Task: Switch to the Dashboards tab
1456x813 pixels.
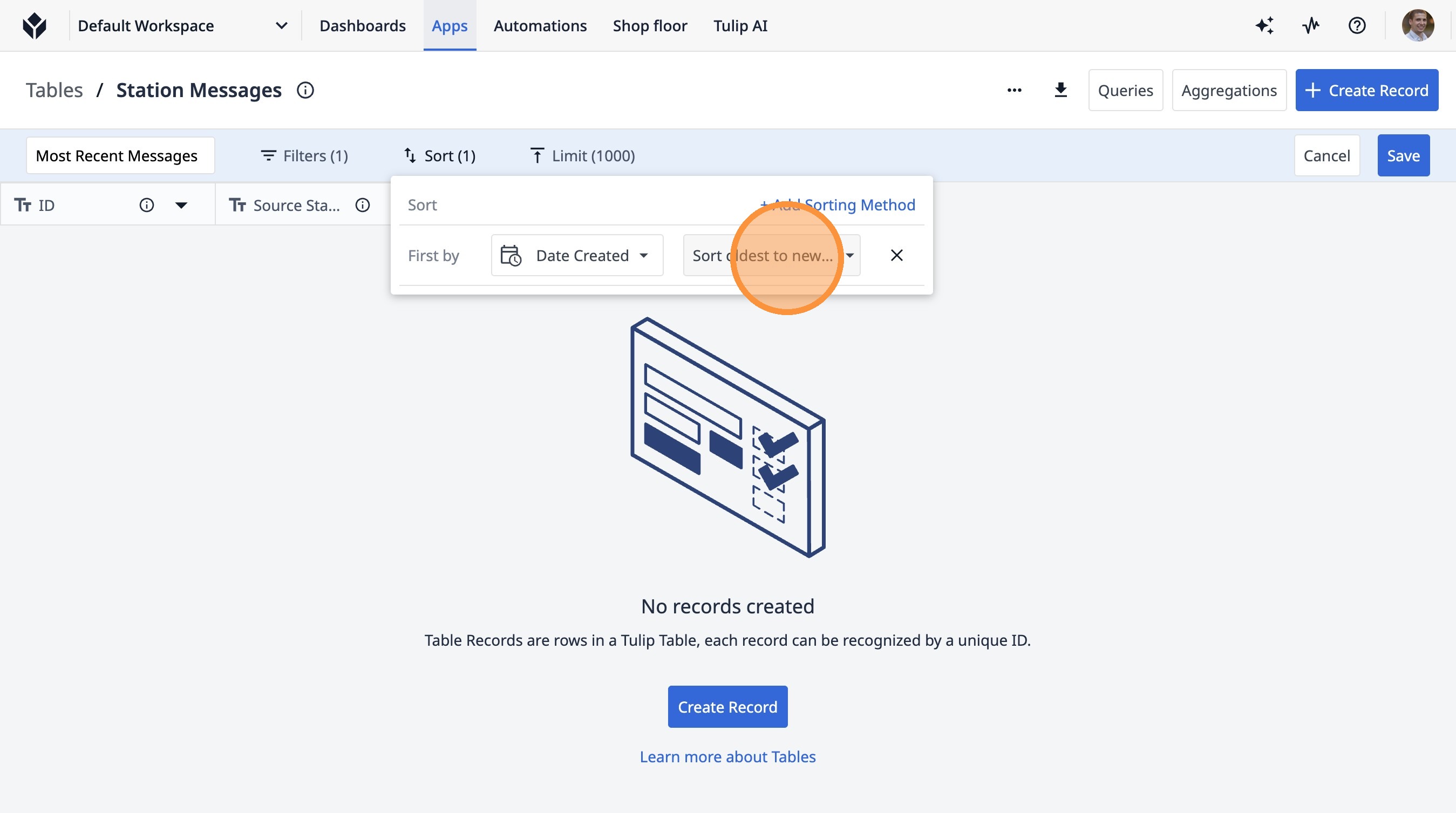Action: tap(362, 26)
